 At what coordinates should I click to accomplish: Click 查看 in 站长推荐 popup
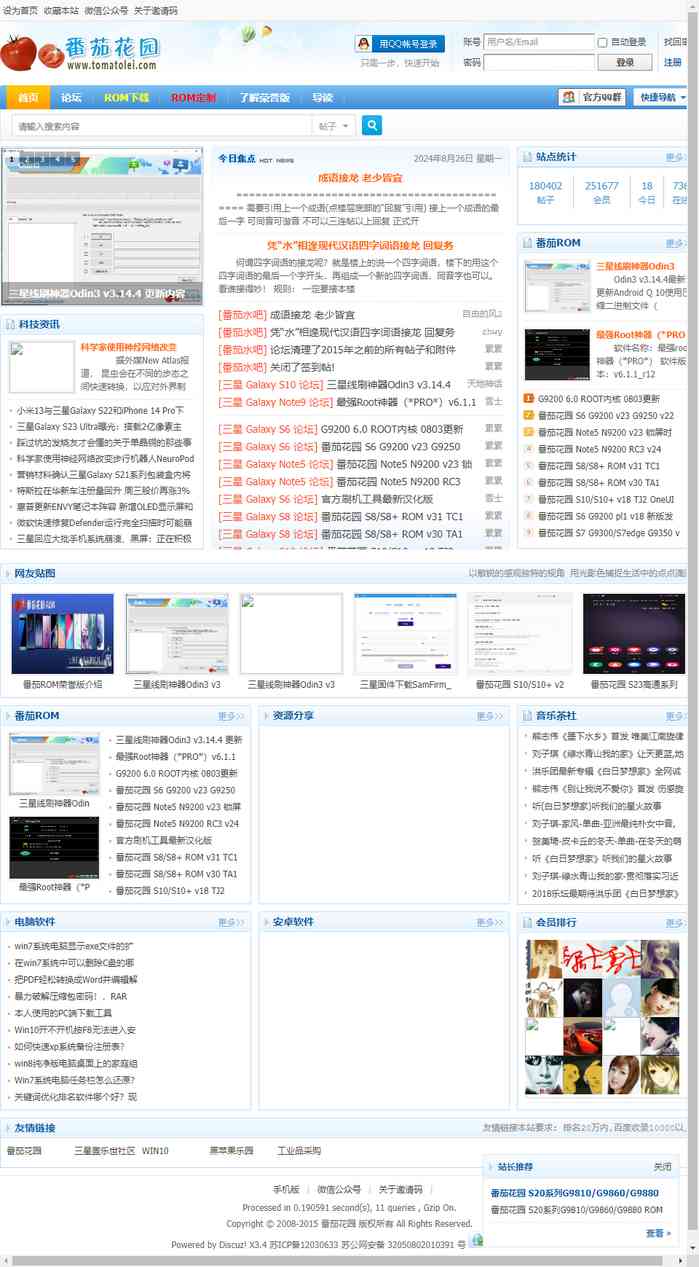[x=657, y=1233]
